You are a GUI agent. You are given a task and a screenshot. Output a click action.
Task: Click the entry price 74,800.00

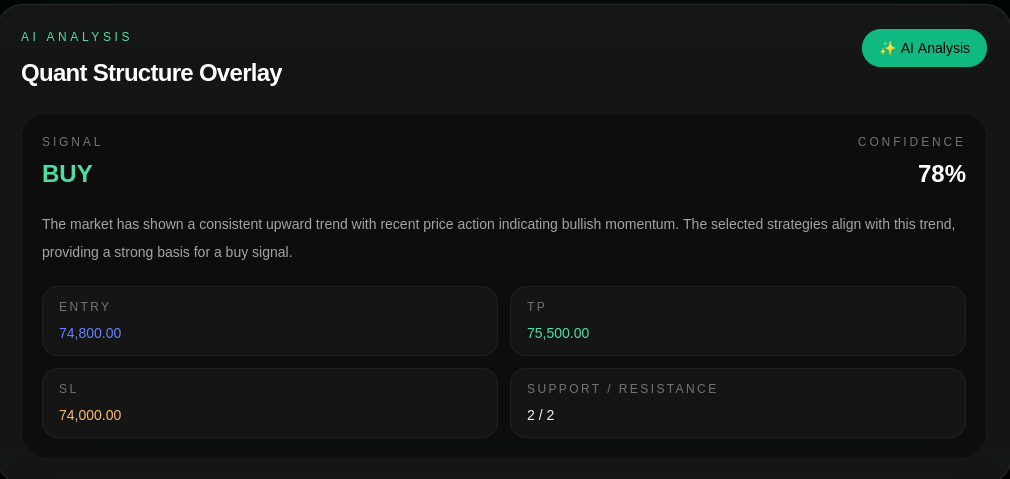click(x=90, y=333)
